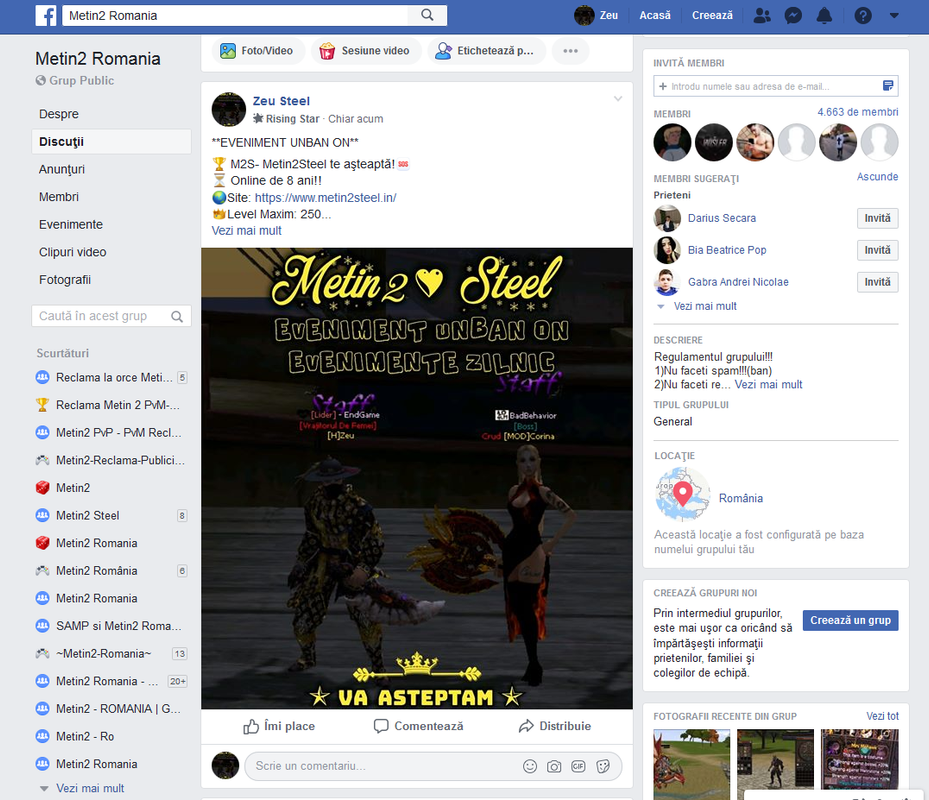929x800 pixels.
Task: Click the Etichetează p... option
Action: click(486, 51)
